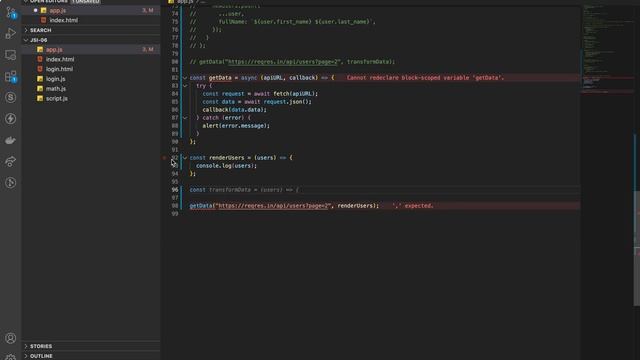640x360 pixels.
Task: Open the Live Share view
Action: [x=11, y=161]
